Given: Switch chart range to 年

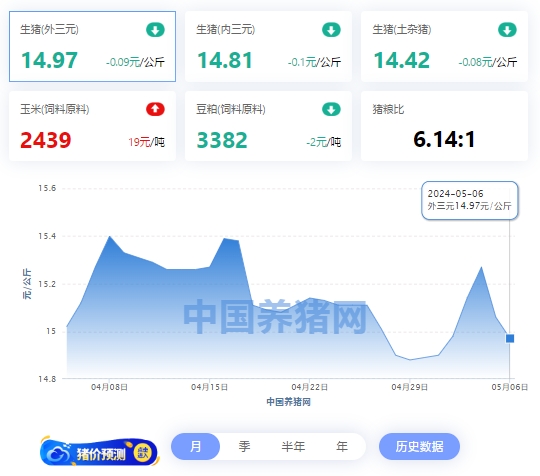Looking at the screenshot, I should [x=342, y=446].
